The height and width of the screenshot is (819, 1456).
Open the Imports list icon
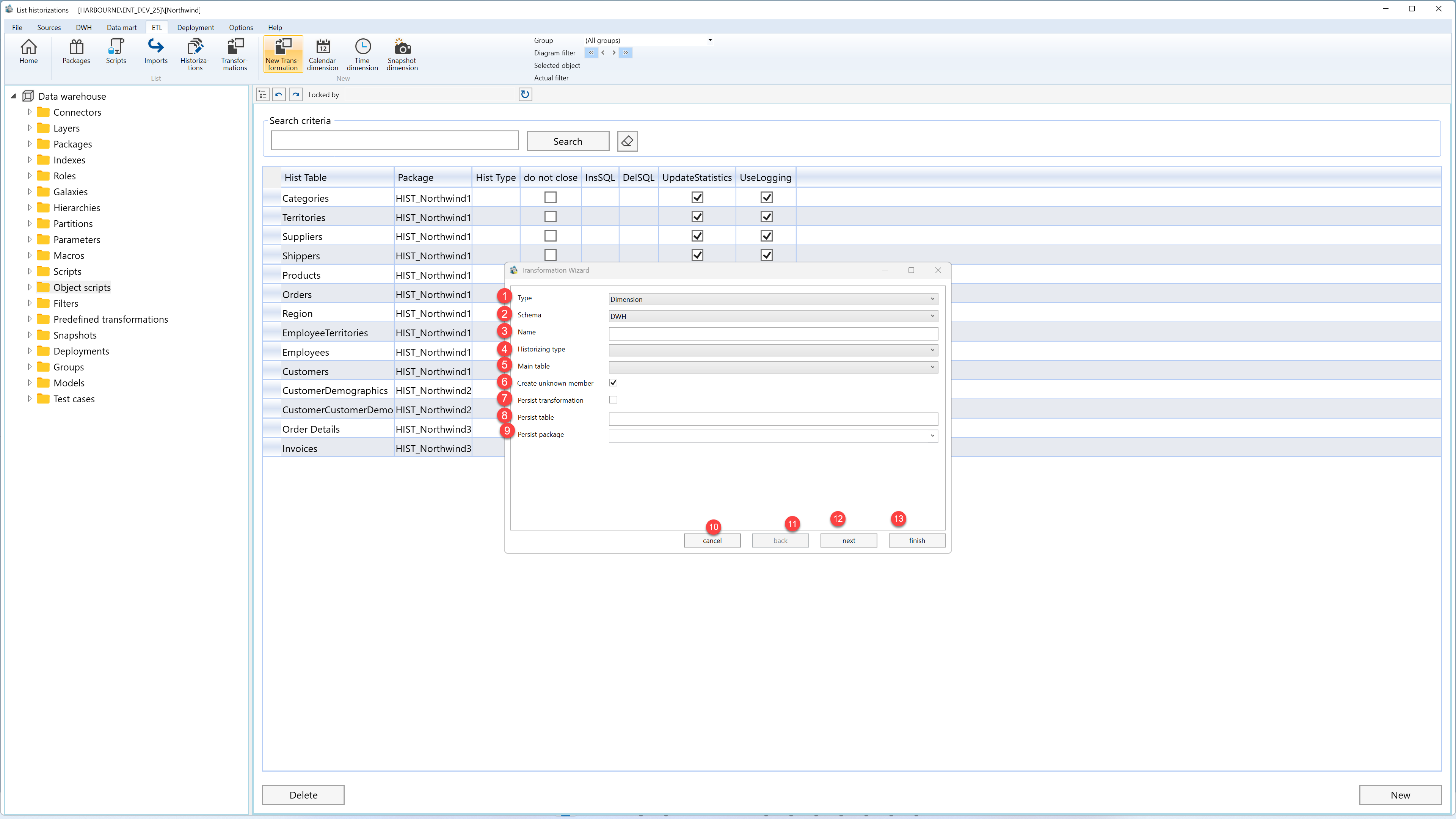(x=155, y=52)
